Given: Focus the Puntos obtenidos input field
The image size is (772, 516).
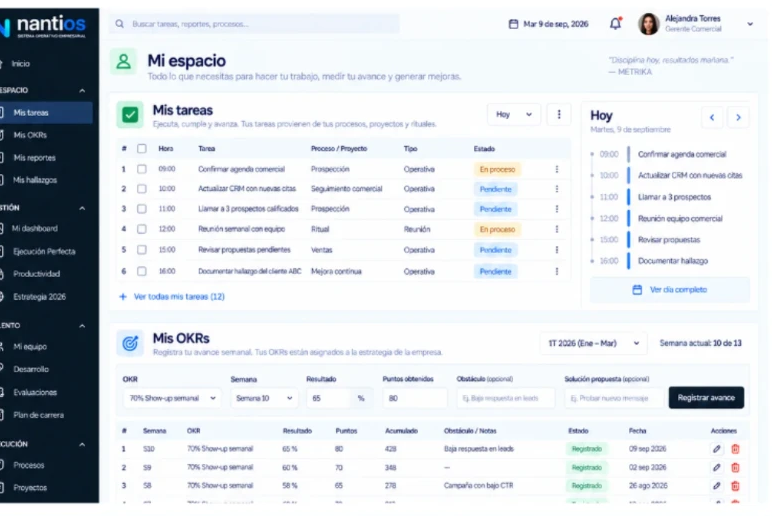Looking at the screenshot, I should click(415, 398).
